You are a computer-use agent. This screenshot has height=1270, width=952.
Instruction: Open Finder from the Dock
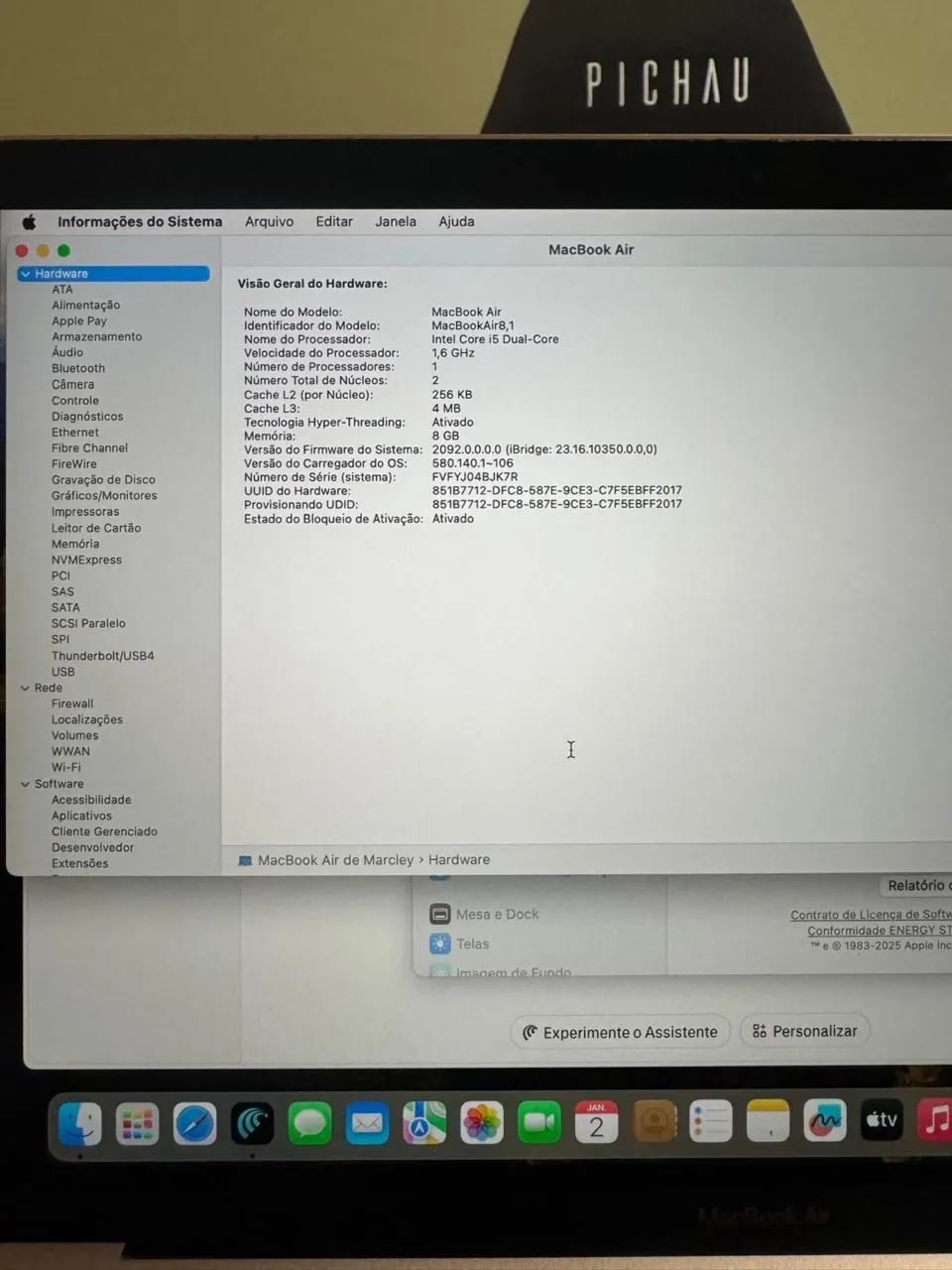click(x=80, y=1123)
